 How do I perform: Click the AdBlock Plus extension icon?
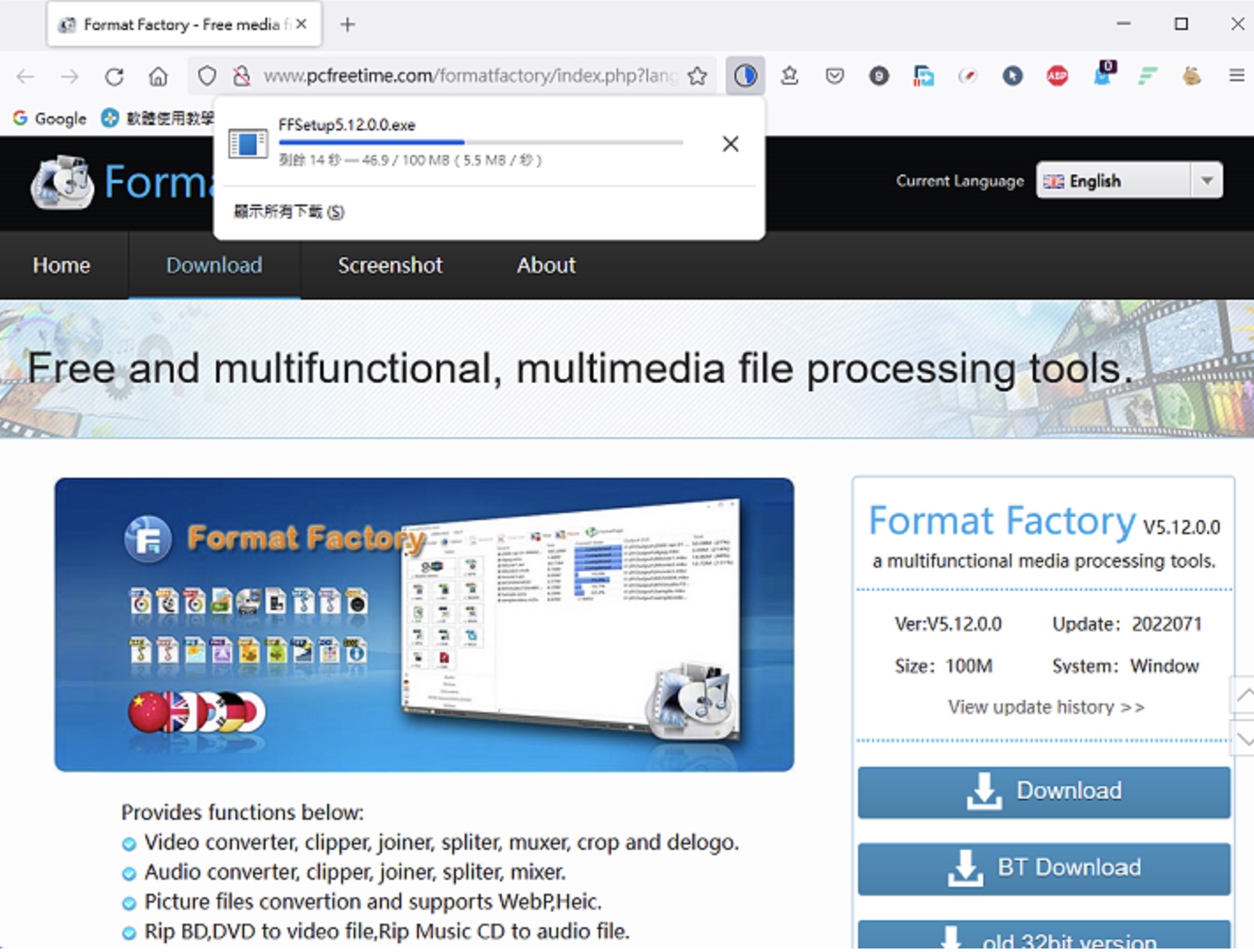[1056, 77]
